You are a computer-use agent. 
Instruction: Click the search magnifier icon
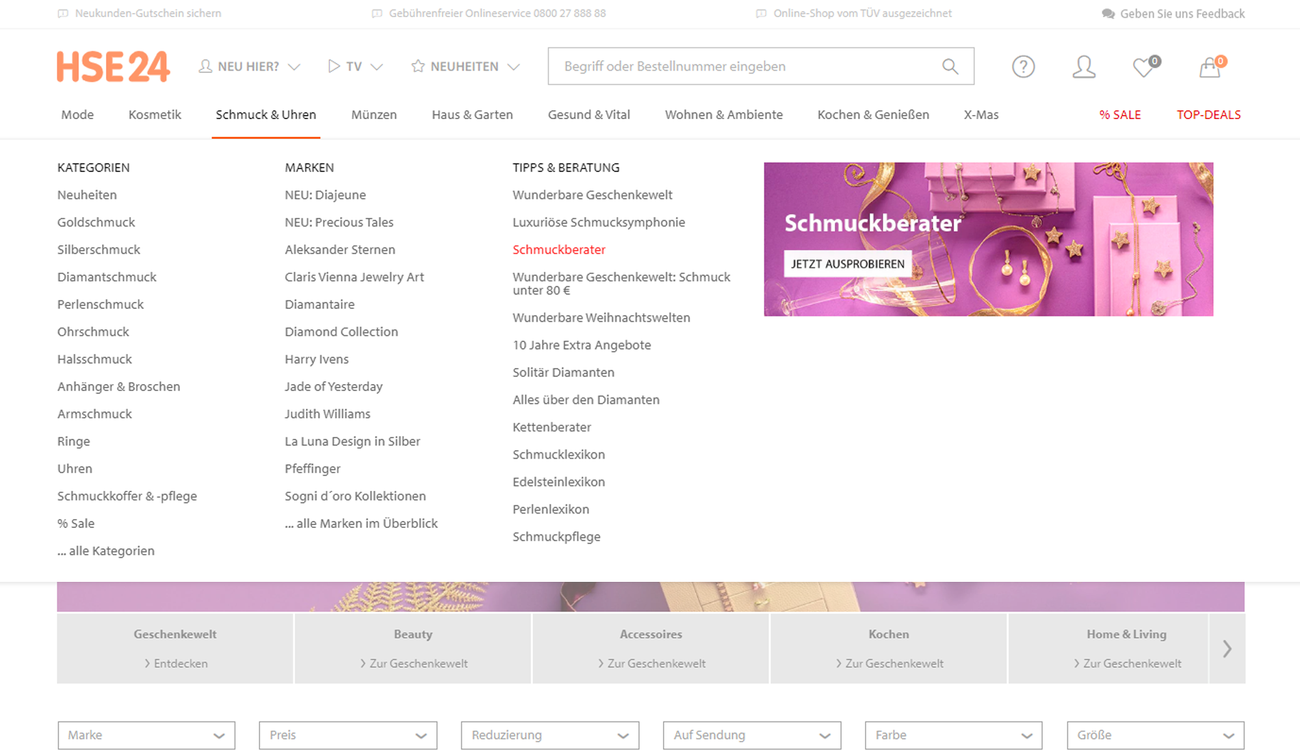click(950, 67)
